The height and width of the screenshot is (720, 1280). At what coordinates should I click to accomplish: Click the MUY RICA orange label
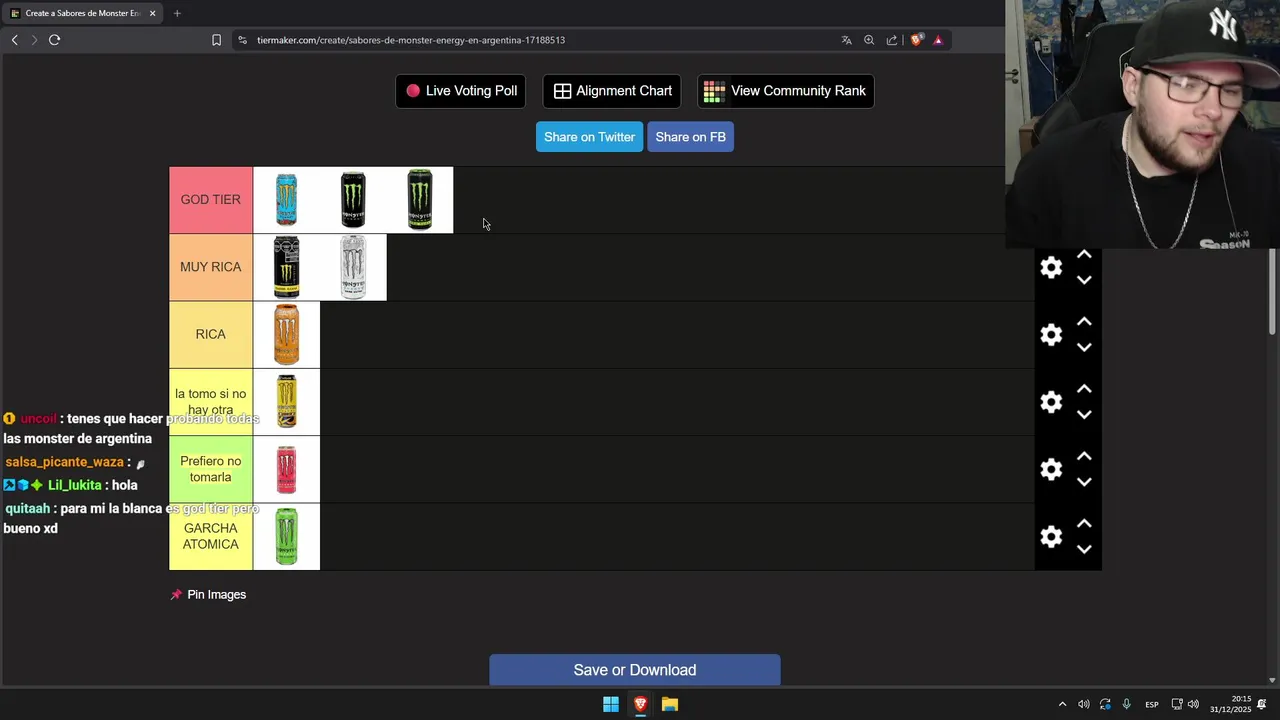point(211,267)
